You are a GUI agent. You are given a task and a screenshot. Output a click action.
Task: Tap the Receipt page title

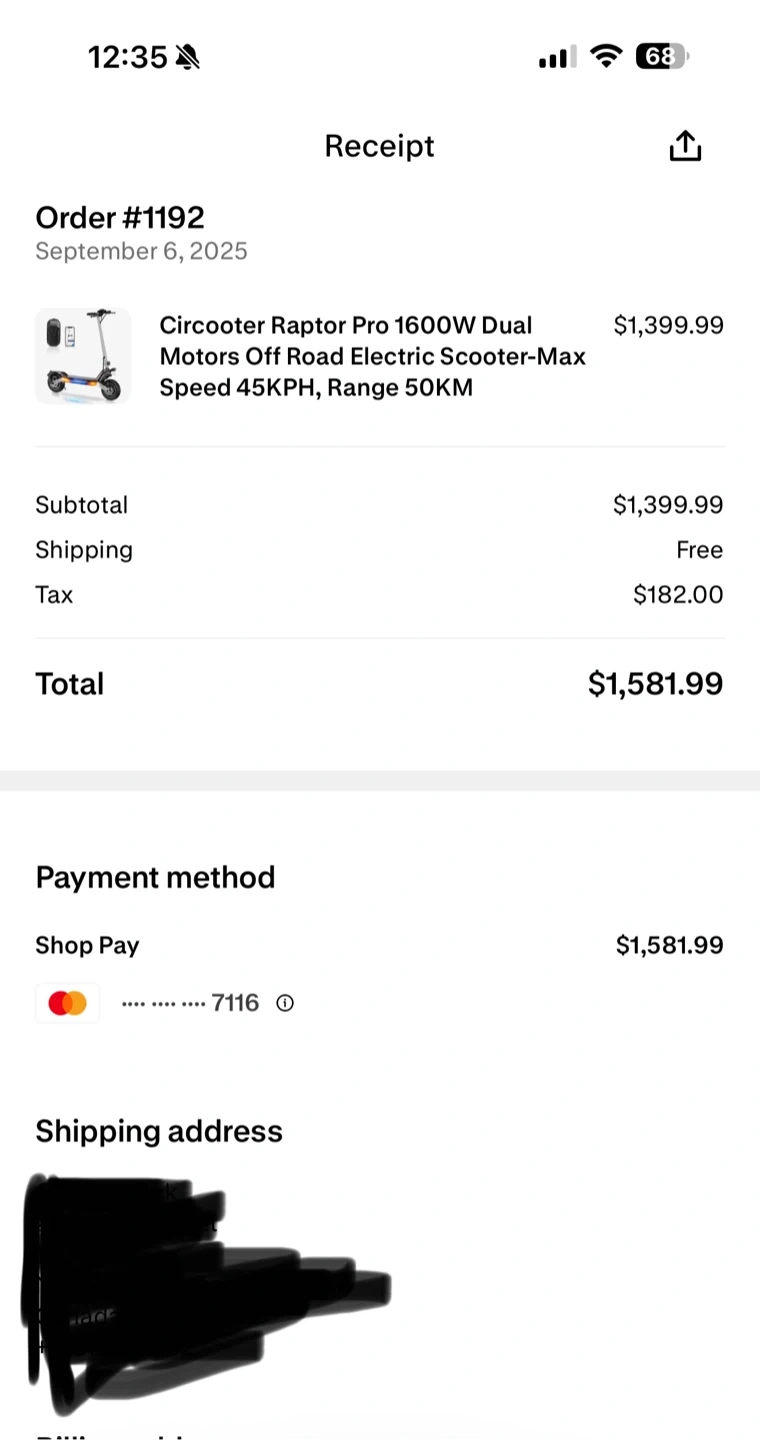[379, 146]
